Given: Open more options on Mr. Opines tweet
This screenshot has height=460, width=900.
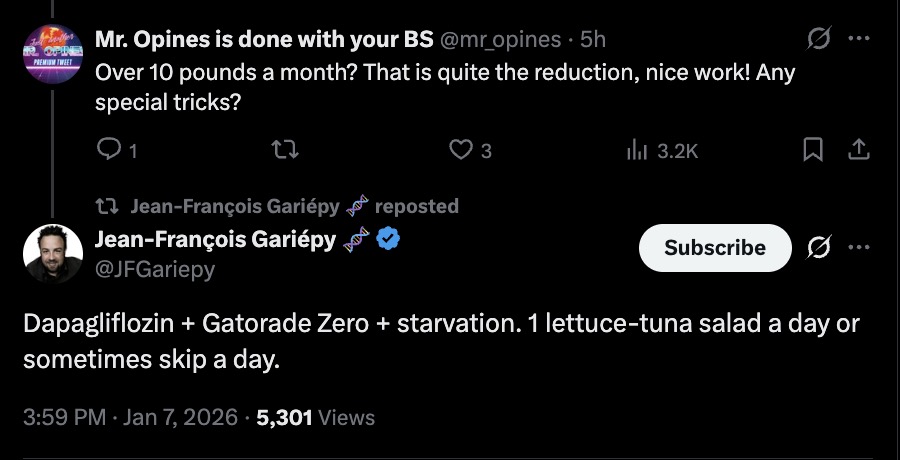Looking at the screenshot, I should pos(858,40).
